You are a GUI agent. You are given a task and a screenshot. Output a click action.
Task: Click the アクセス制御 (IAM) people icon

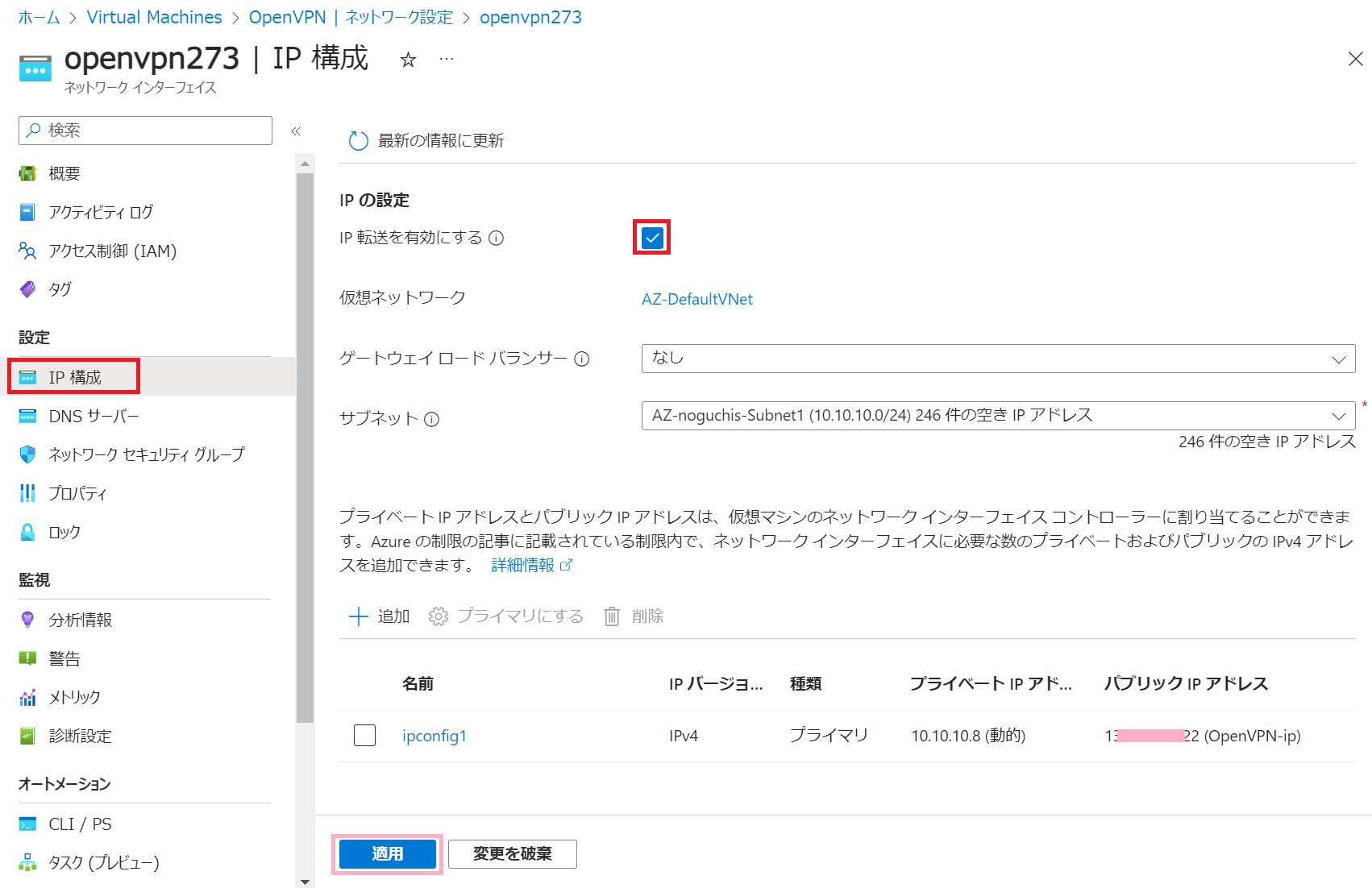[x=27, y=251]
